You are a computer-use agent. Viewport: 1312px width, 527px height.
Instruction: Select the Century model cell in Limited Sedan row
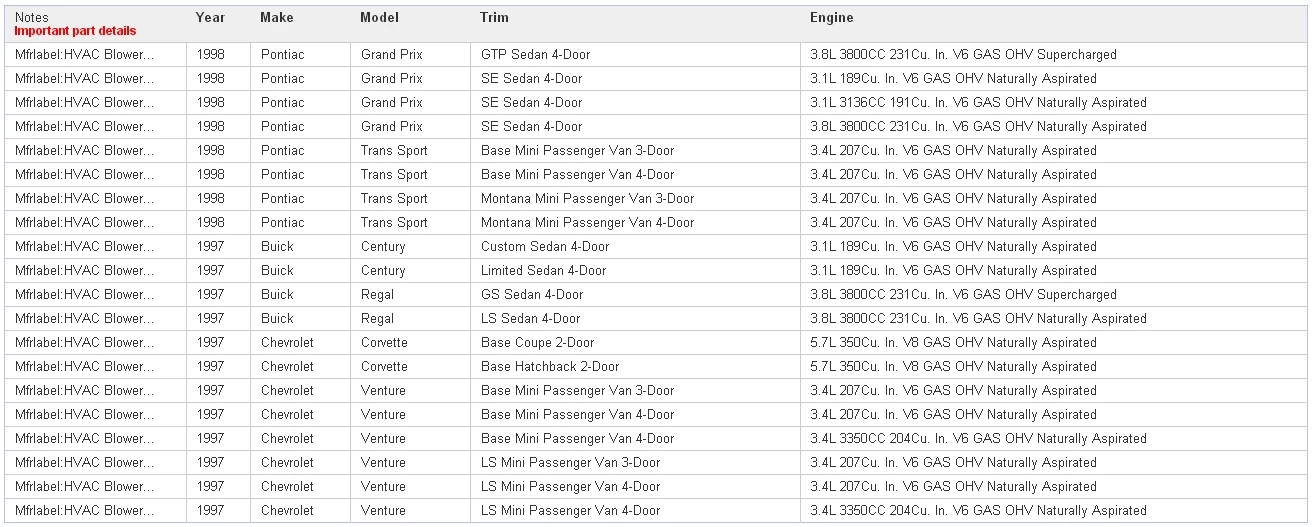[383, 271]
